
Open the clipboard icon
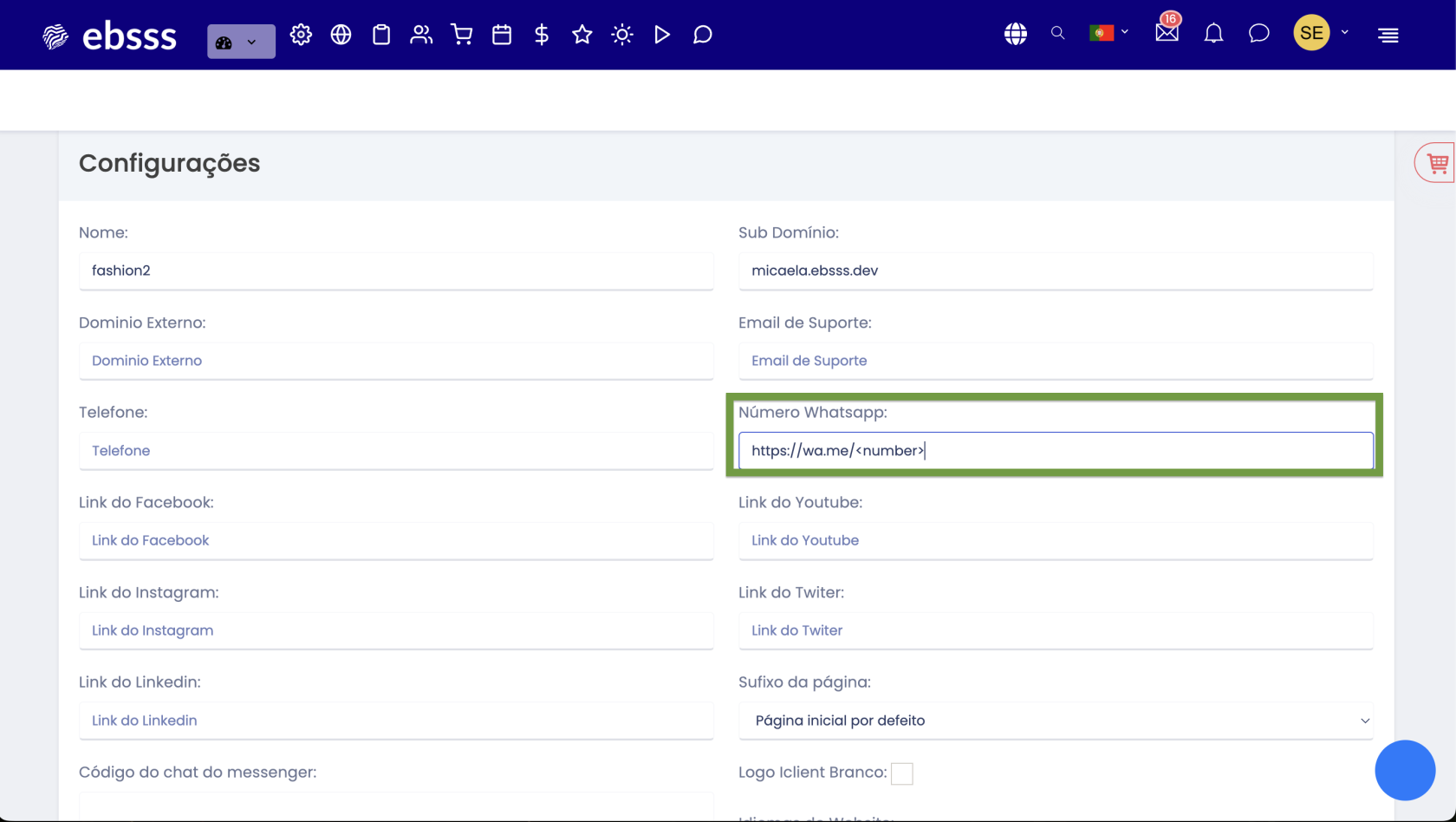tap(381, 35)
